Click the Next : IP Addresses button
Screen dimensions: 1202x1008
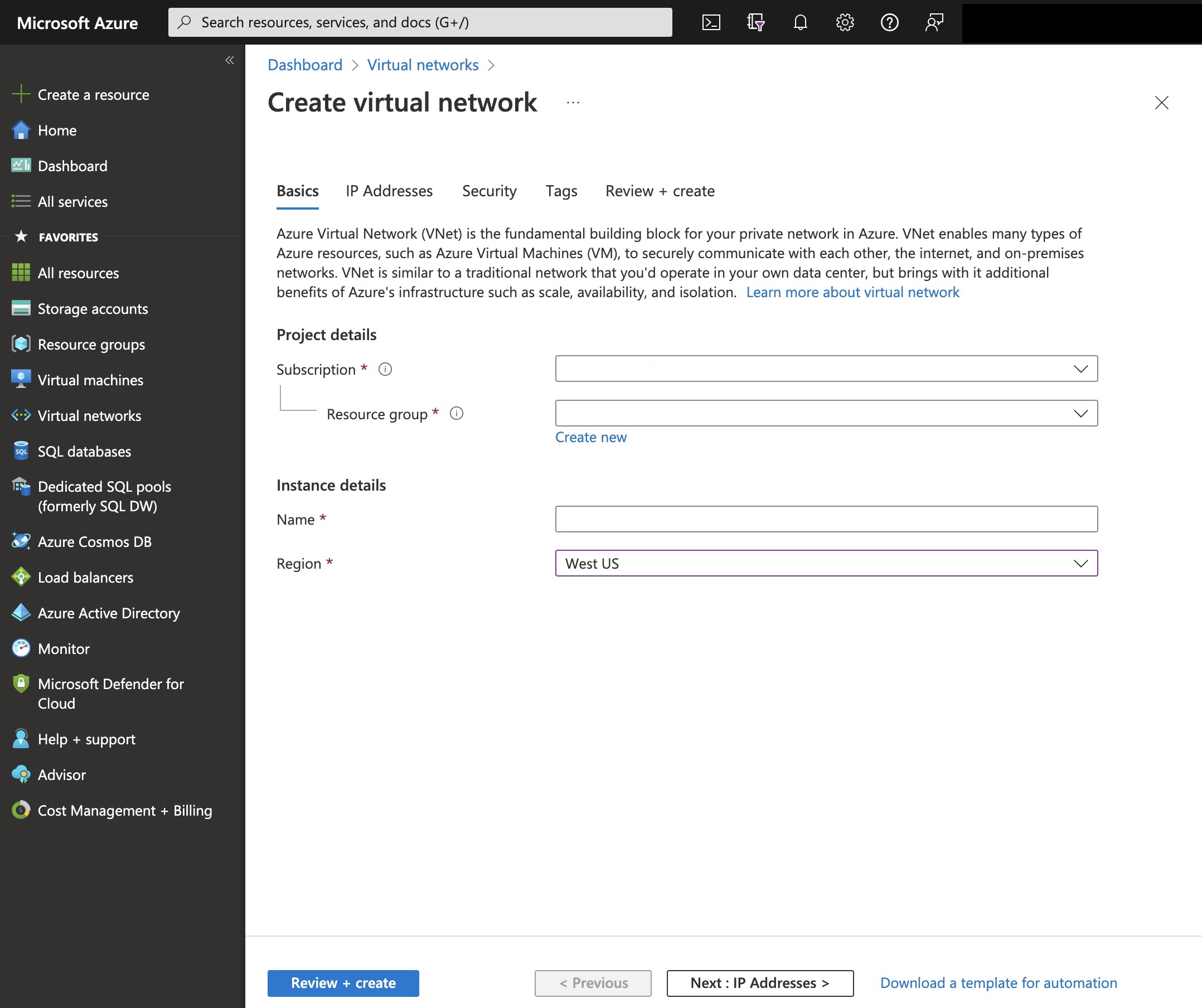tap(759, 983)
